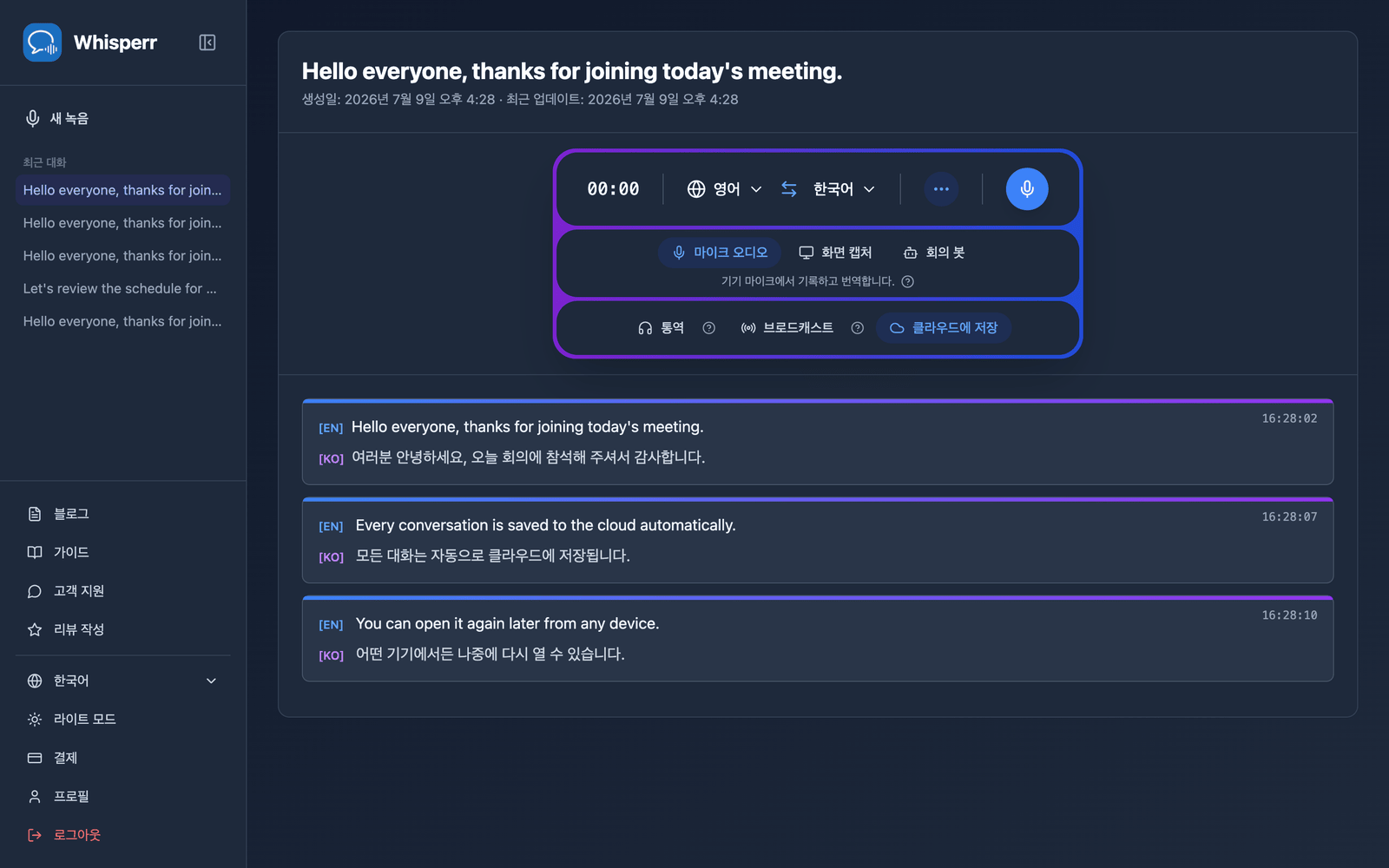The height and width of the screenshot is (868, 1389).
Task: Click the Whisperr logo icon
Action: 42,43
